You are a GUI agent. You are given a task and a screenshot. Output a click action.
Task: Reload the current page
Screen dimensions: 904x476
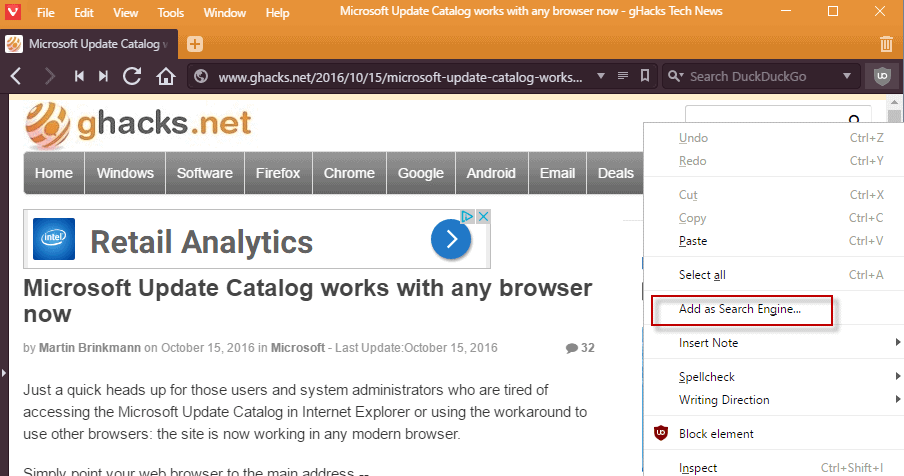[132, 76]
